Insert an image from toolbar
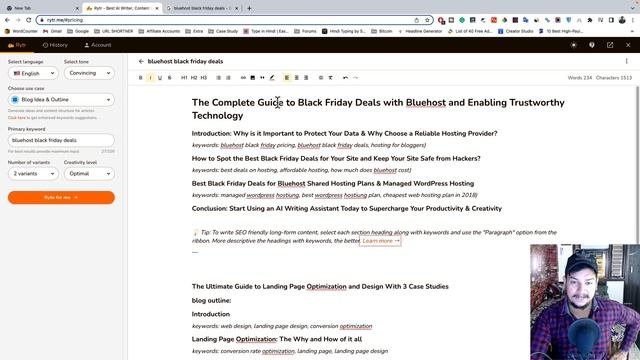640x360 pixels. (253, 78)
